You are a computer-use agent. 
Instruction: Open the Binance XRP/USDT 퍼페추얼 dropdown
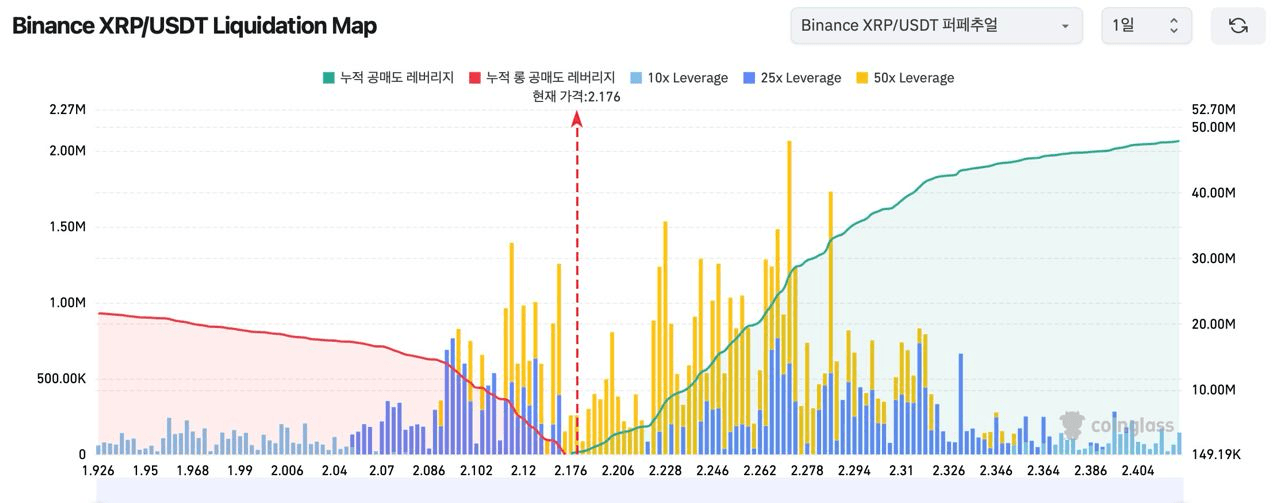935,26
